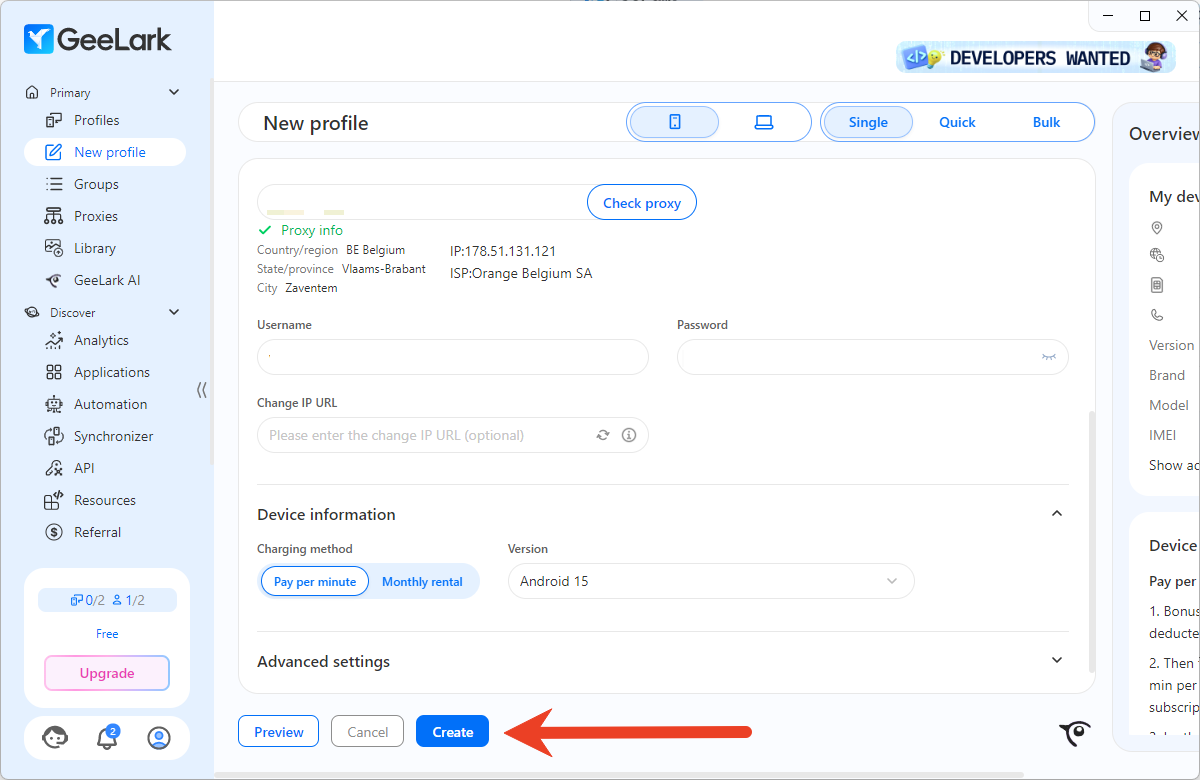
Task: Open the support agent face icon
Action: tap(55, 738)
